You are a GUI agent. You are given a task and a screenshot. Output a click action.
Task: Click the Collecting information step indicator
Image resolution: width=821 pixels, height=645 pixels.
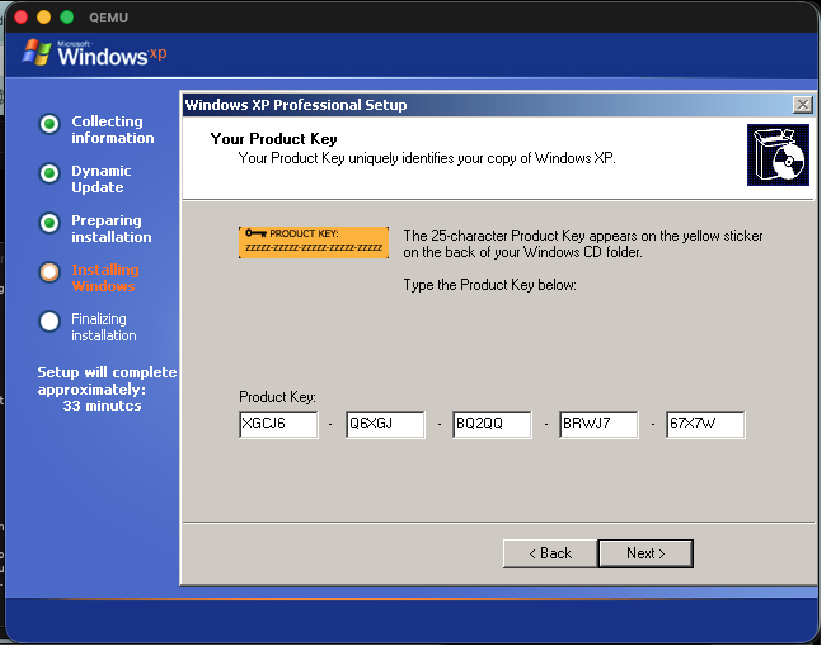pos(50,124)
